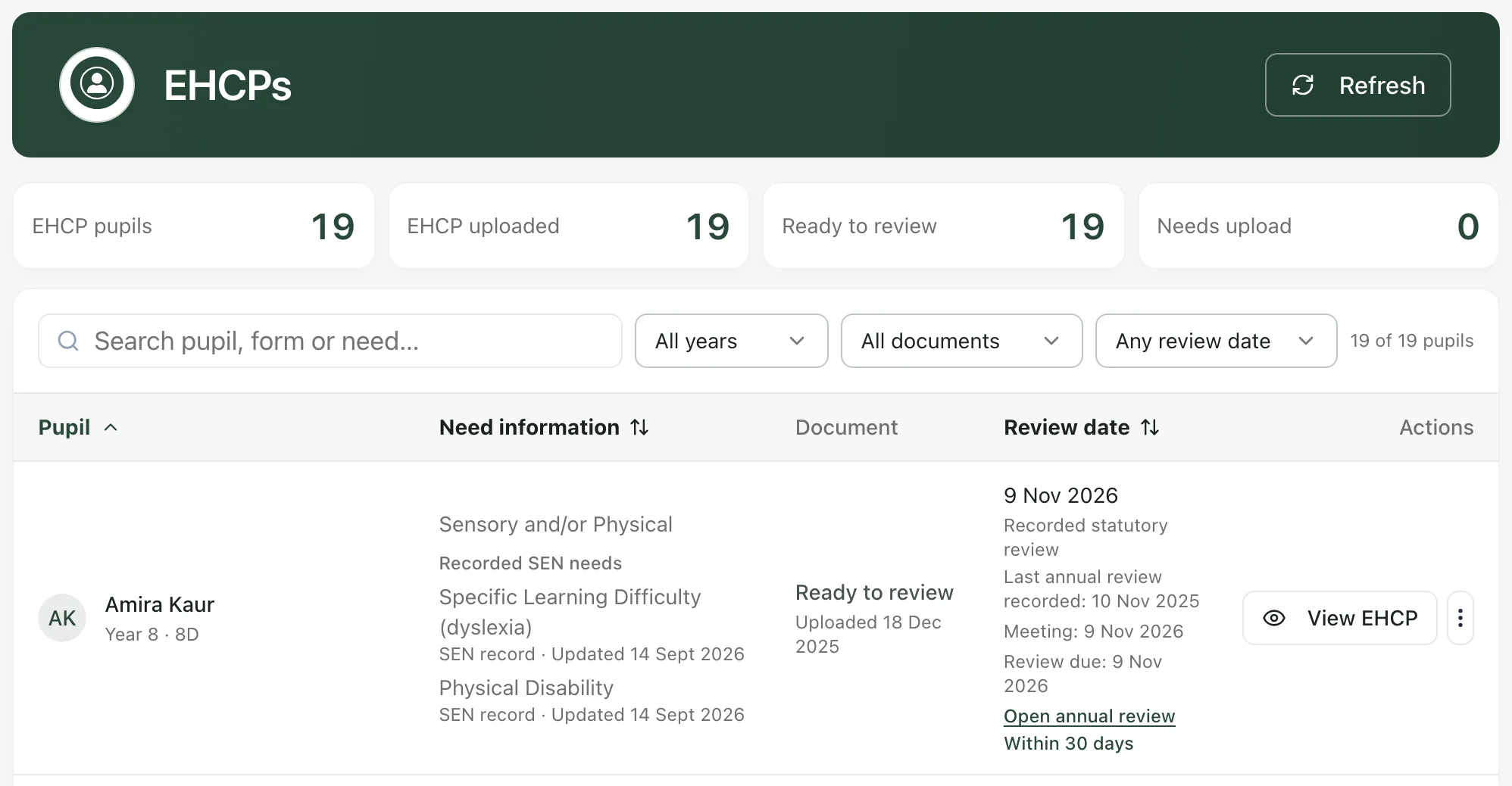1512x786 pixels.
Task: Click Sensory and/or Physical need text
Action: 556,524
